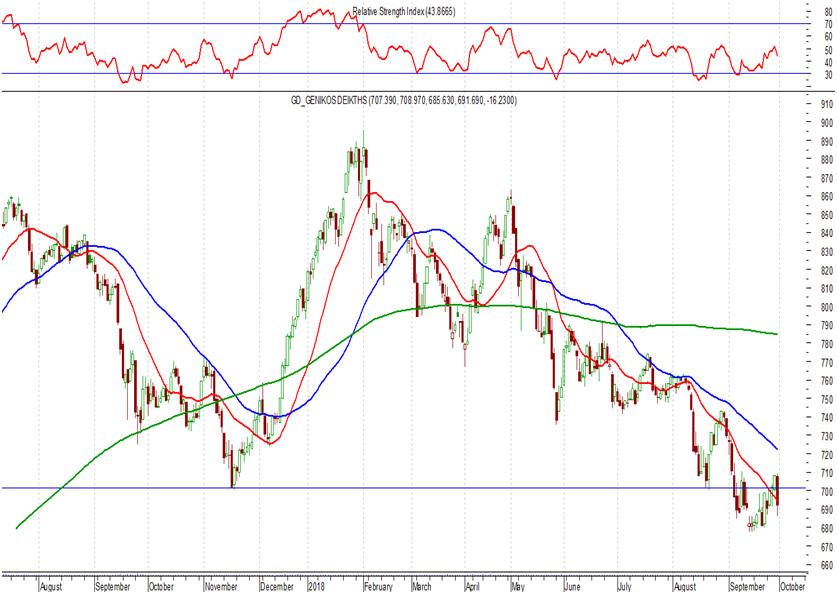
Task: Click the November label on the time axis
Action: pyautogui.click(x=221, y=586)
